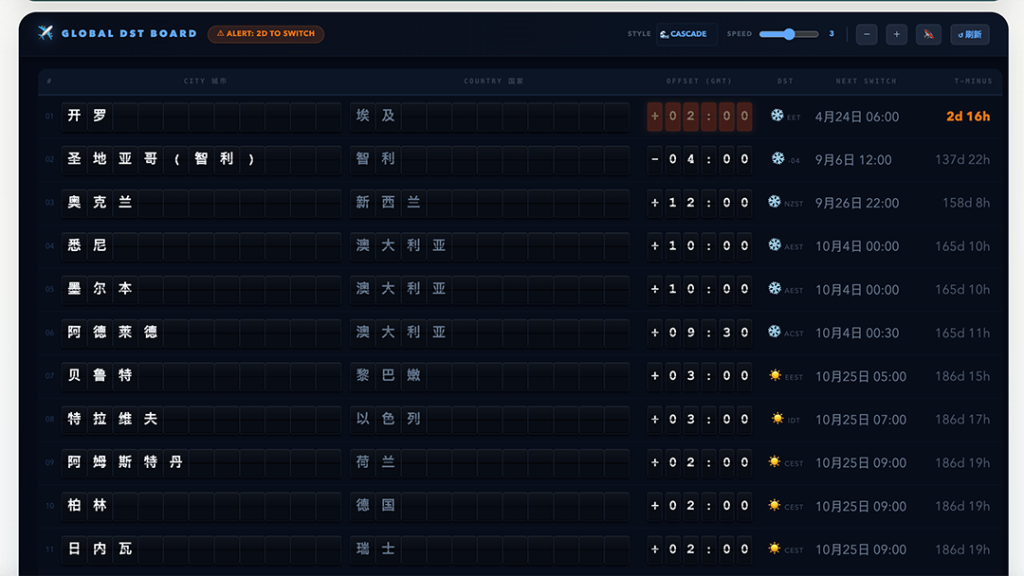Screen dimensions: 1024x576
Task: Click the plus button in the toolbar
Action: point(896,34)
